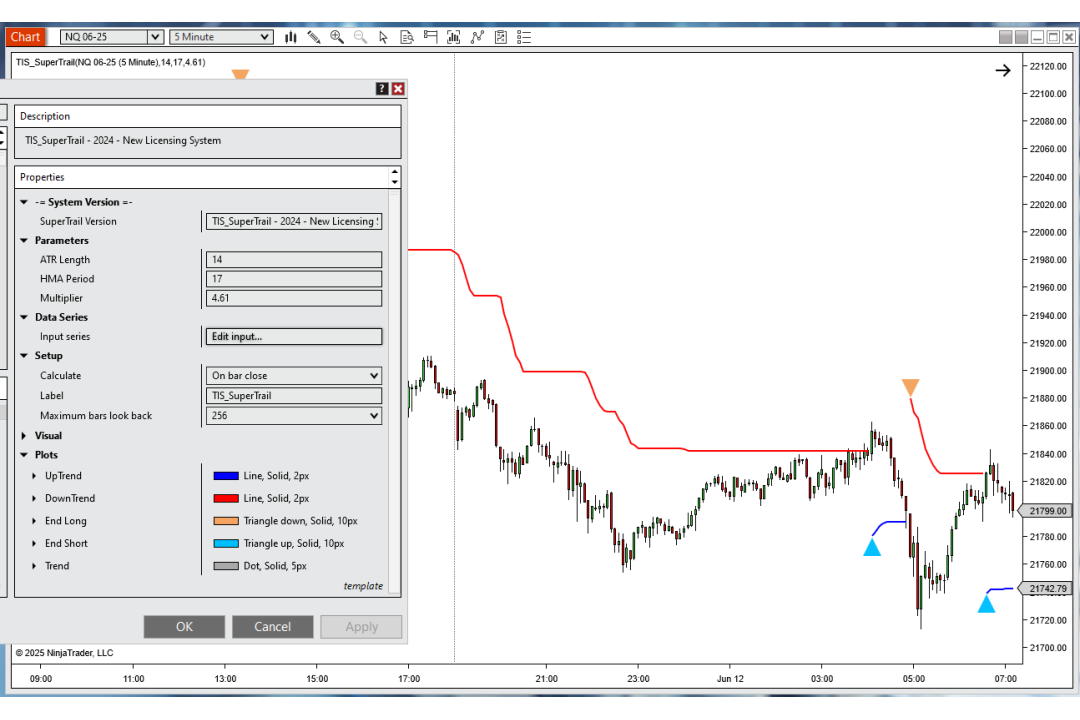The image size is (1080, 720).
Task: Click the 21799.00 price marker
Action: (1044, 511)
